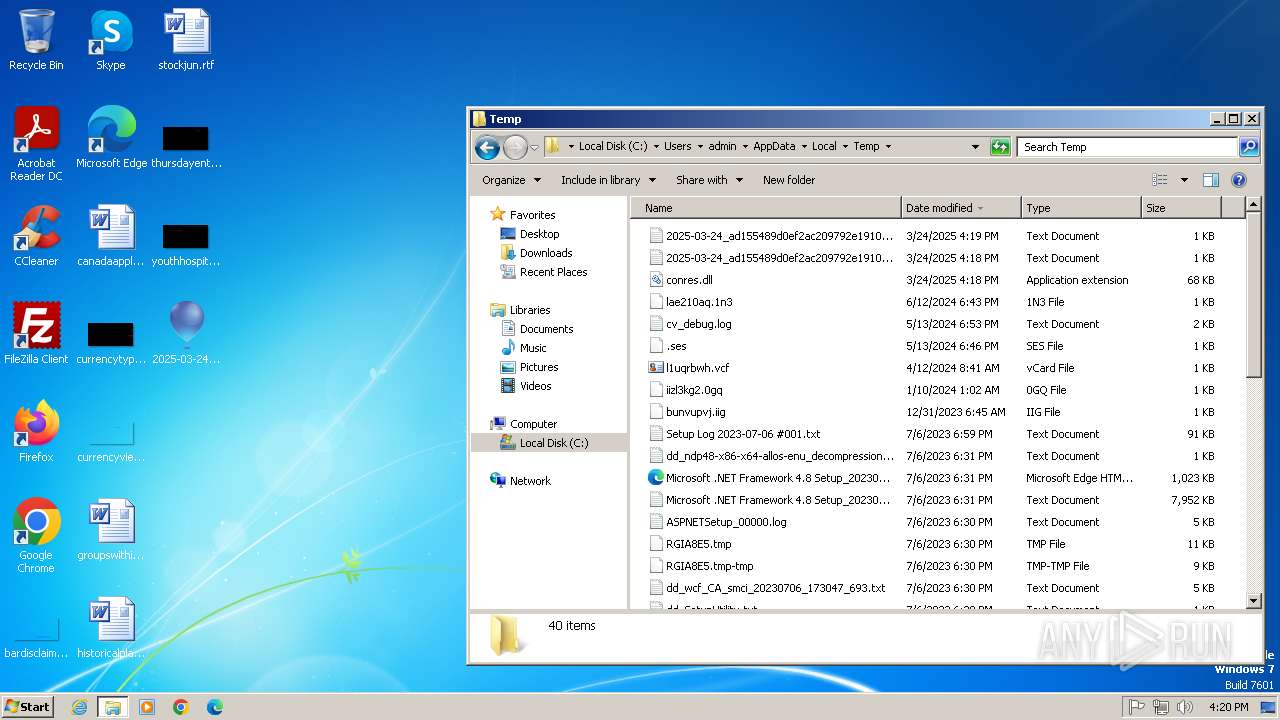Sort by the Size column header
This screenshot has height=720, width=1280.
[1181, 208]
